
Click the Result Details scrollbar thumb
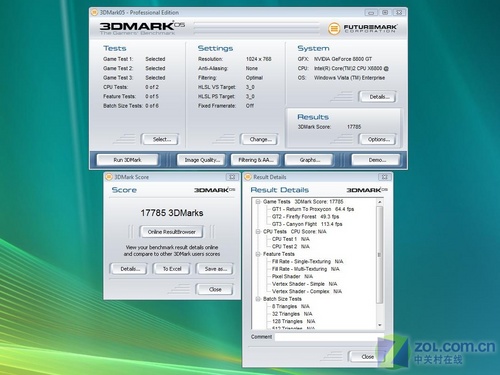click(380, 255)
